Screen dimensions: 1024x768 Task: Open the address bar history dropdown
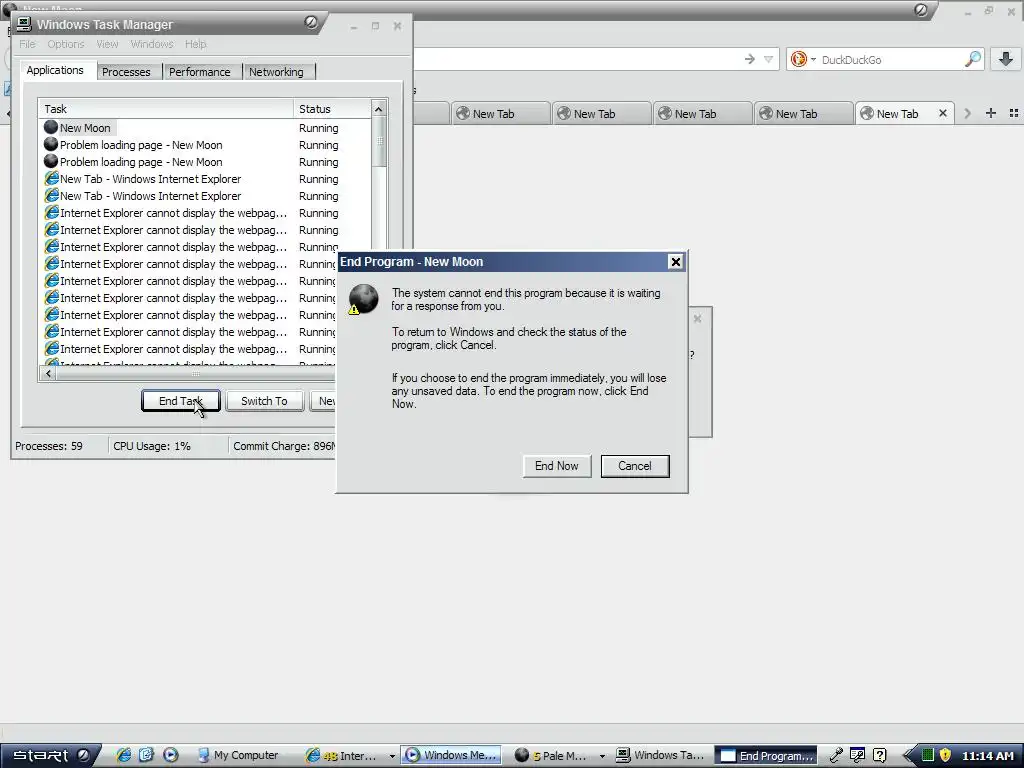click(x=769, y=59)
